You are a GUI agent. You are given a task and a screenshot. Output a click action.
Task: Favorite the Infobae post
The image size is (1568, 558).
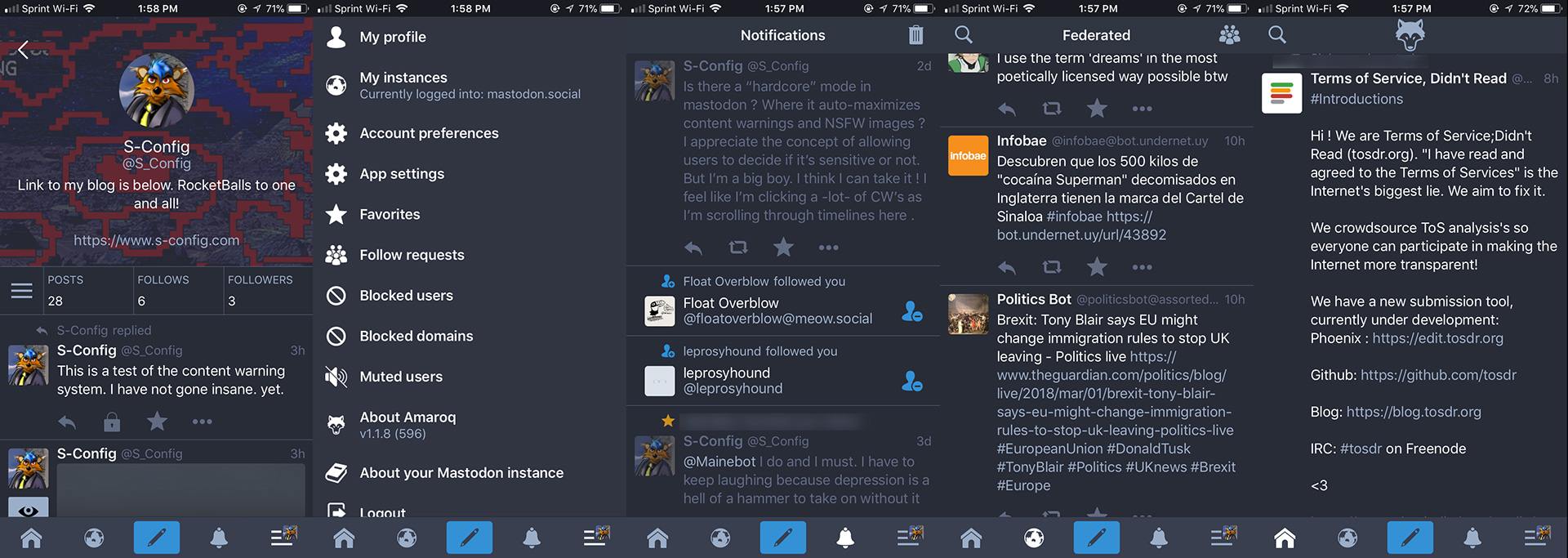1097,266
